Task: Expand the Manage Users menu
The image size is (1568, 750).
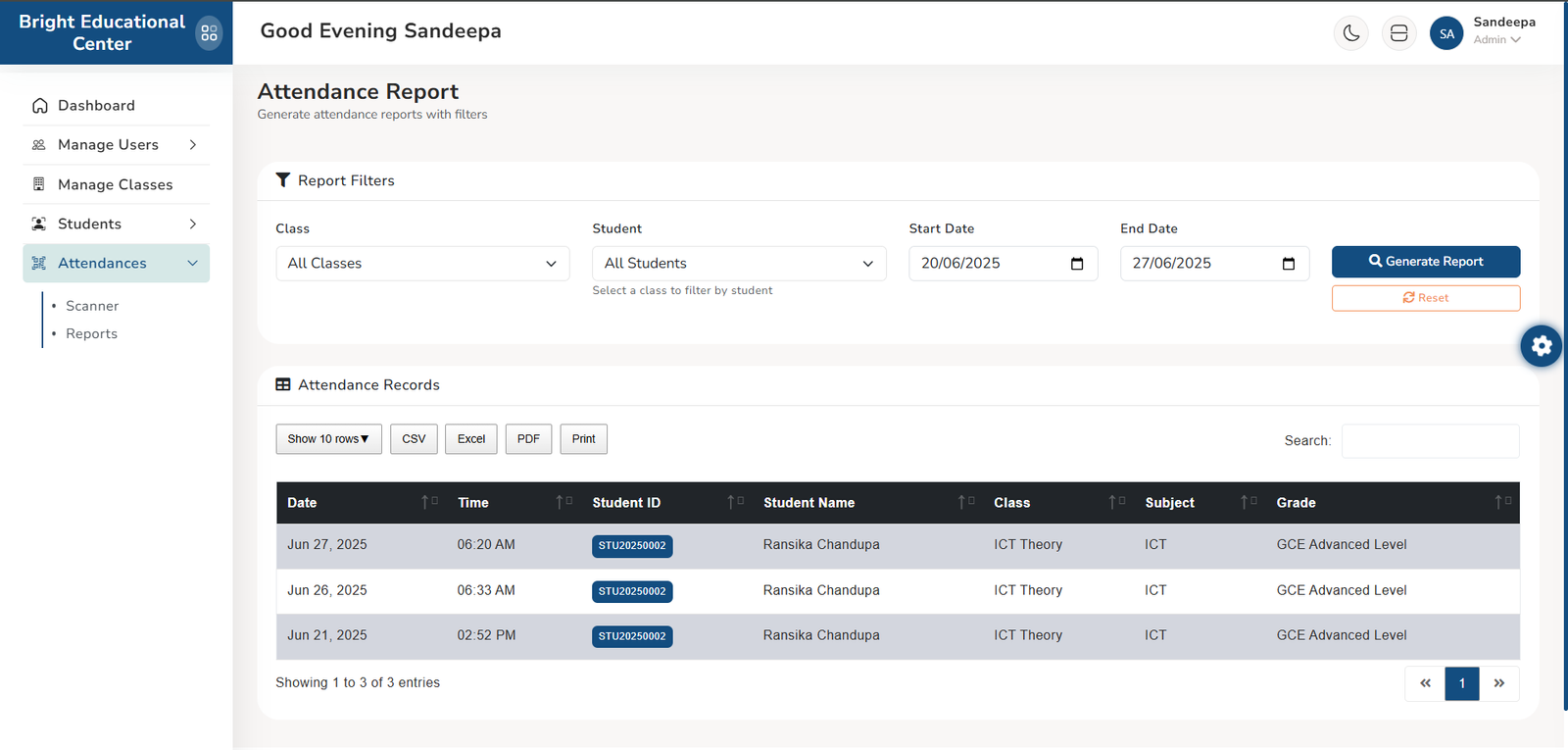Action: tap(117, 145)
